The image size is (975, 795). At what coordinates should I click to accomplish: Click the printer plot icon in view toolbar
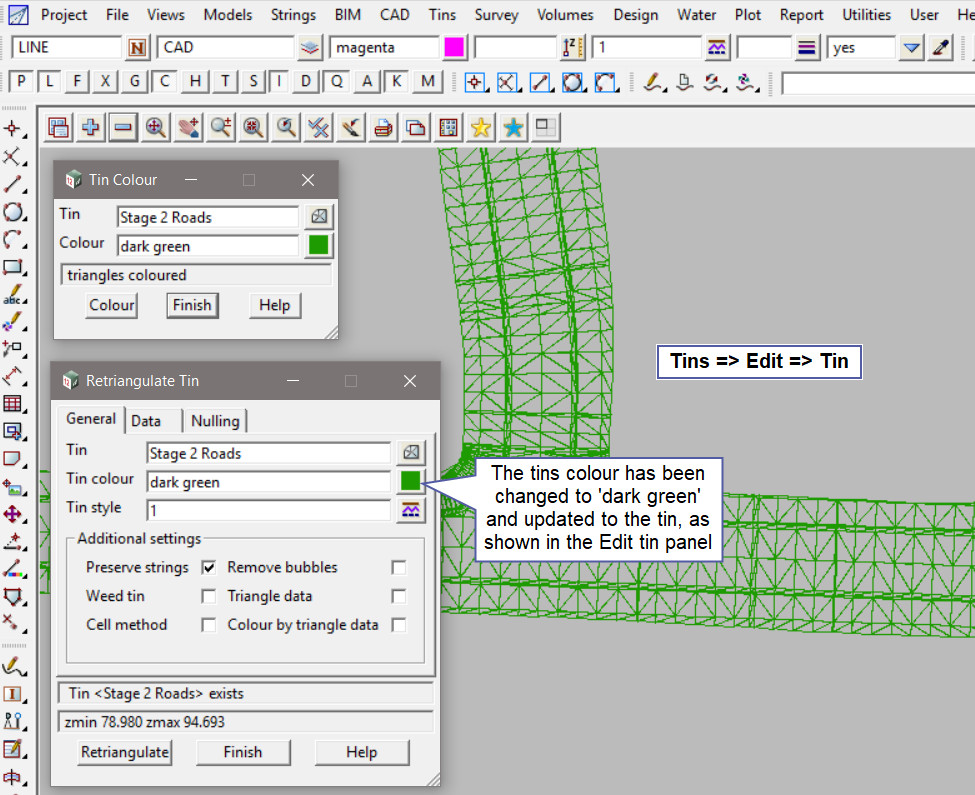[x=382, y=127]
